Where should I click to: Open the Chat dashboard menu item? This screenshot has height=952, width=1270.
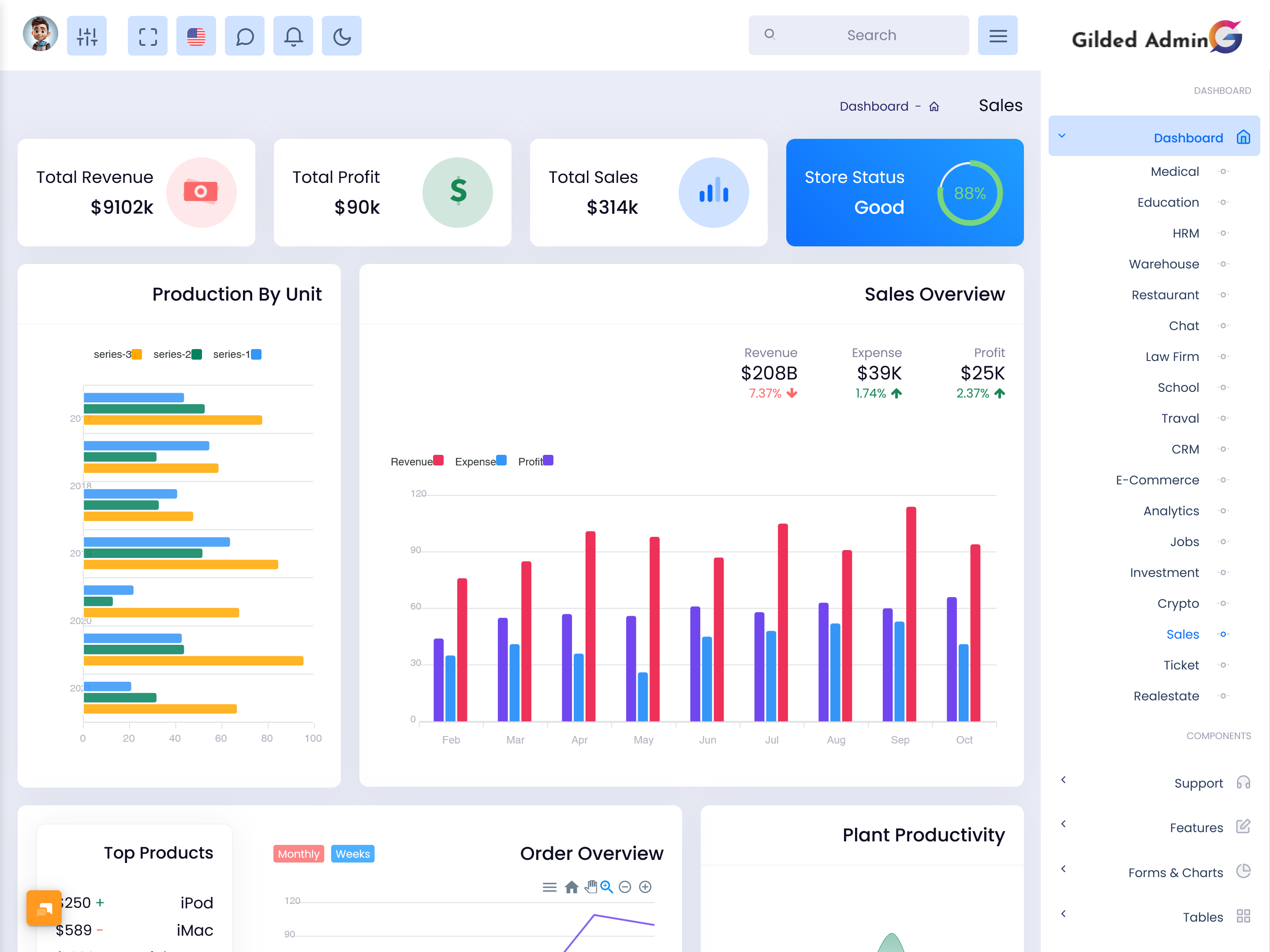1183,326
